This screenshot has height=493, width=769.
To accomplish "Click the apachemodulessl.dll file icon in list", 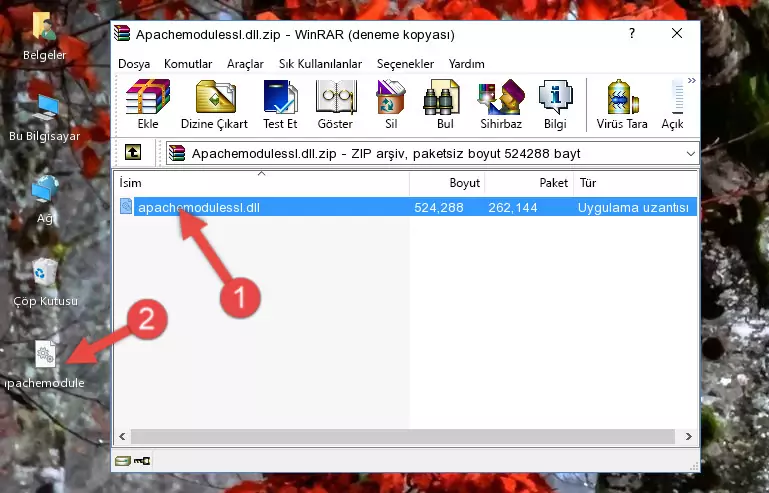I will pos(126,207).
